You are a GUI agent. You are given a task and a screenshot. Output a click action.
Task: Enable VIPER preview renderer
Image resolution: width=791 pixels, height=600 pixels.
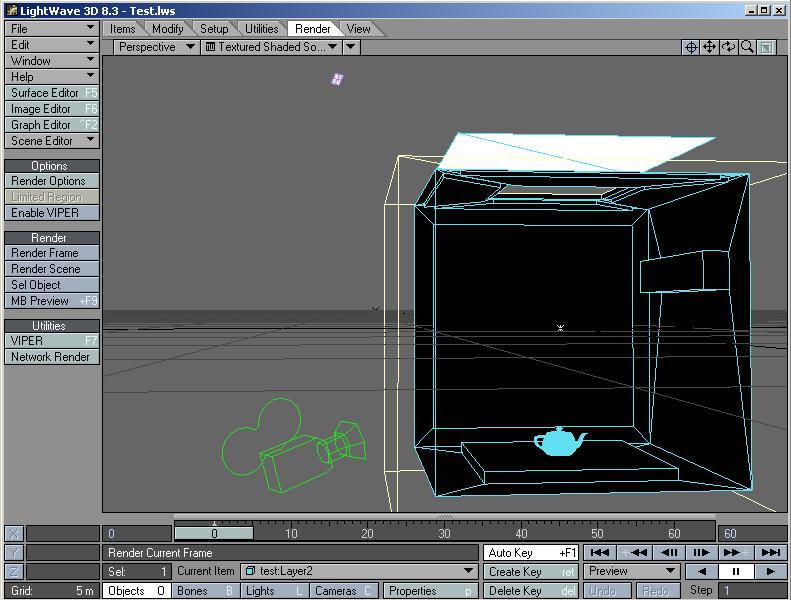pyautogui.click(x=52, y=213)
